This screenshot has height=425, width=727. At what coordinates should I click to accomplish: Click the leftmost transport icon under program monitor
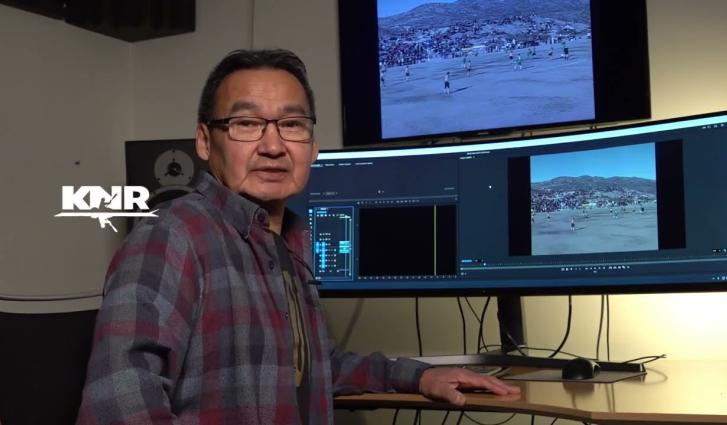click(x=562, y=268)
